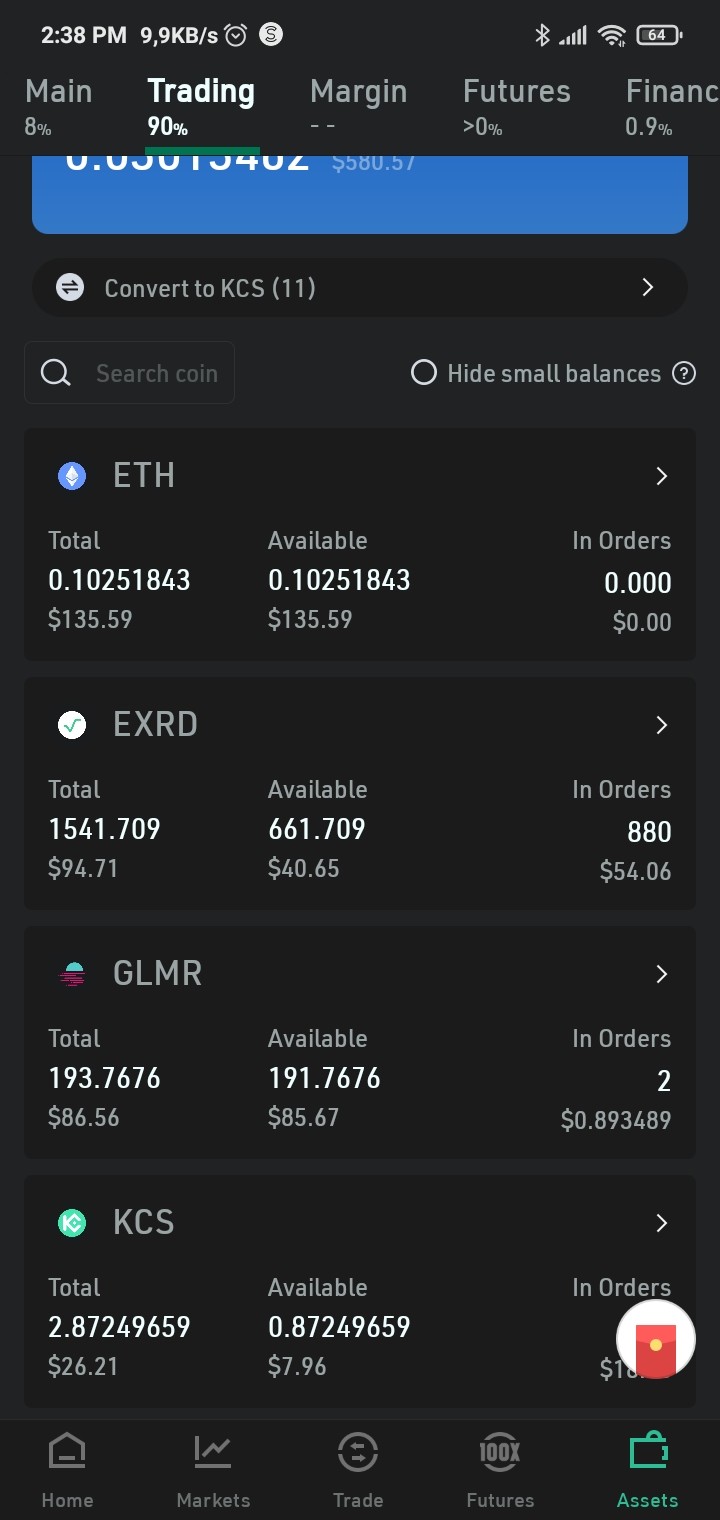Switch to the Margin account tab
Viewport: 720px width, 1520px height.
click(x=358, y=105)
